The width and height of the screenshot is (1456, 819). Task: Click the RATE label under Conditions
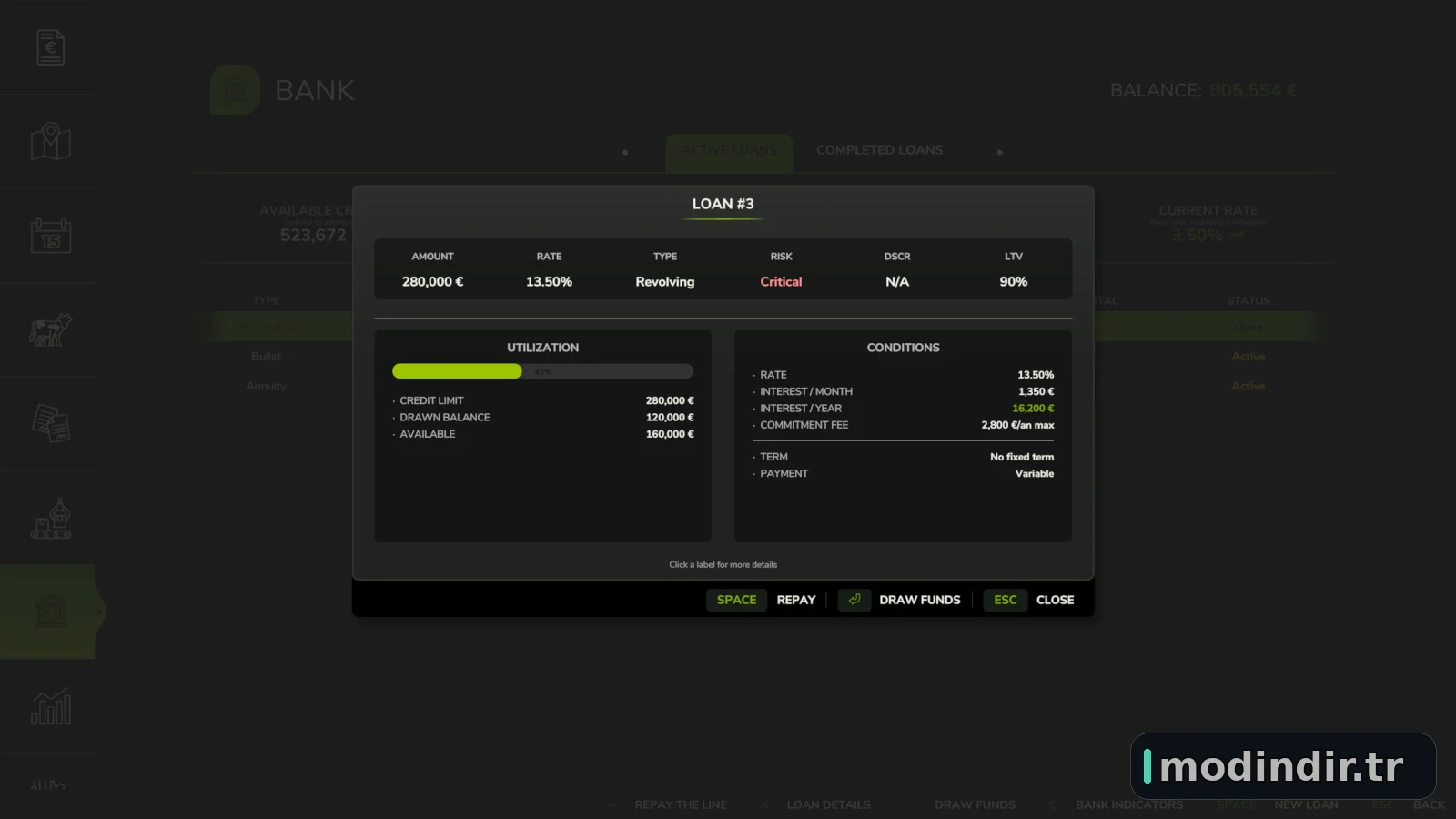tap(773, 375)
